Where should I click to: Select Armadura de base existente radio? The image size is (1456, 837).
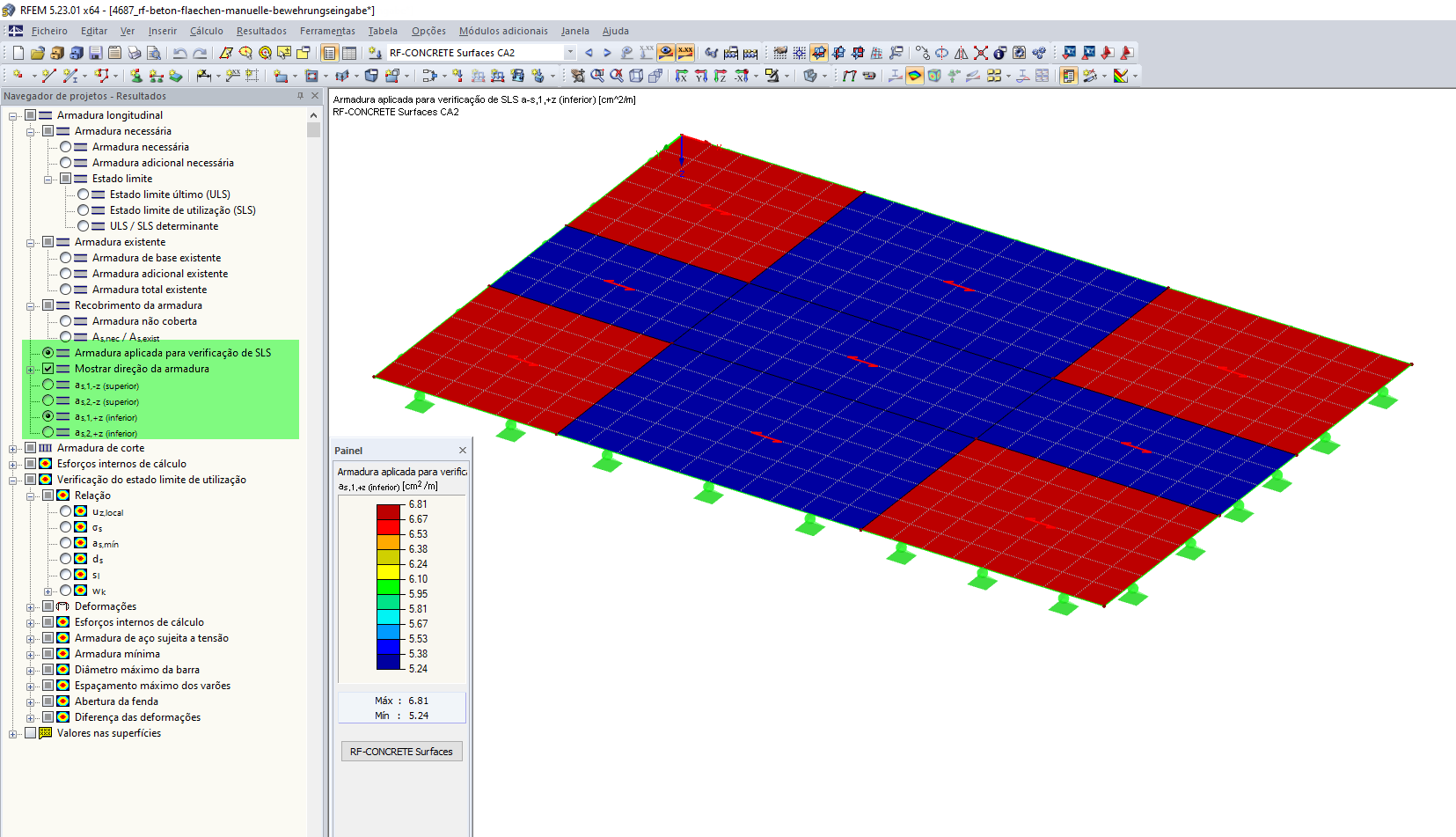point(66,258)
